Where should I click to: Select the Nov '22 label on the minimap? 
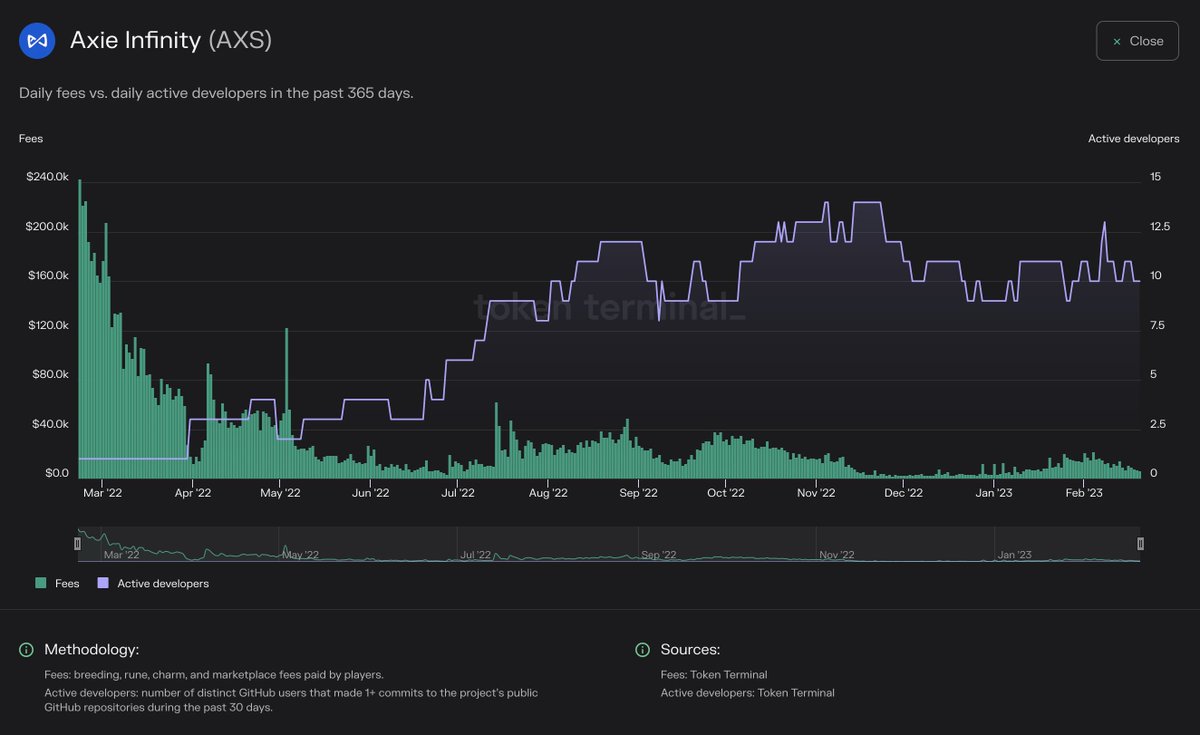pos(836,555)
